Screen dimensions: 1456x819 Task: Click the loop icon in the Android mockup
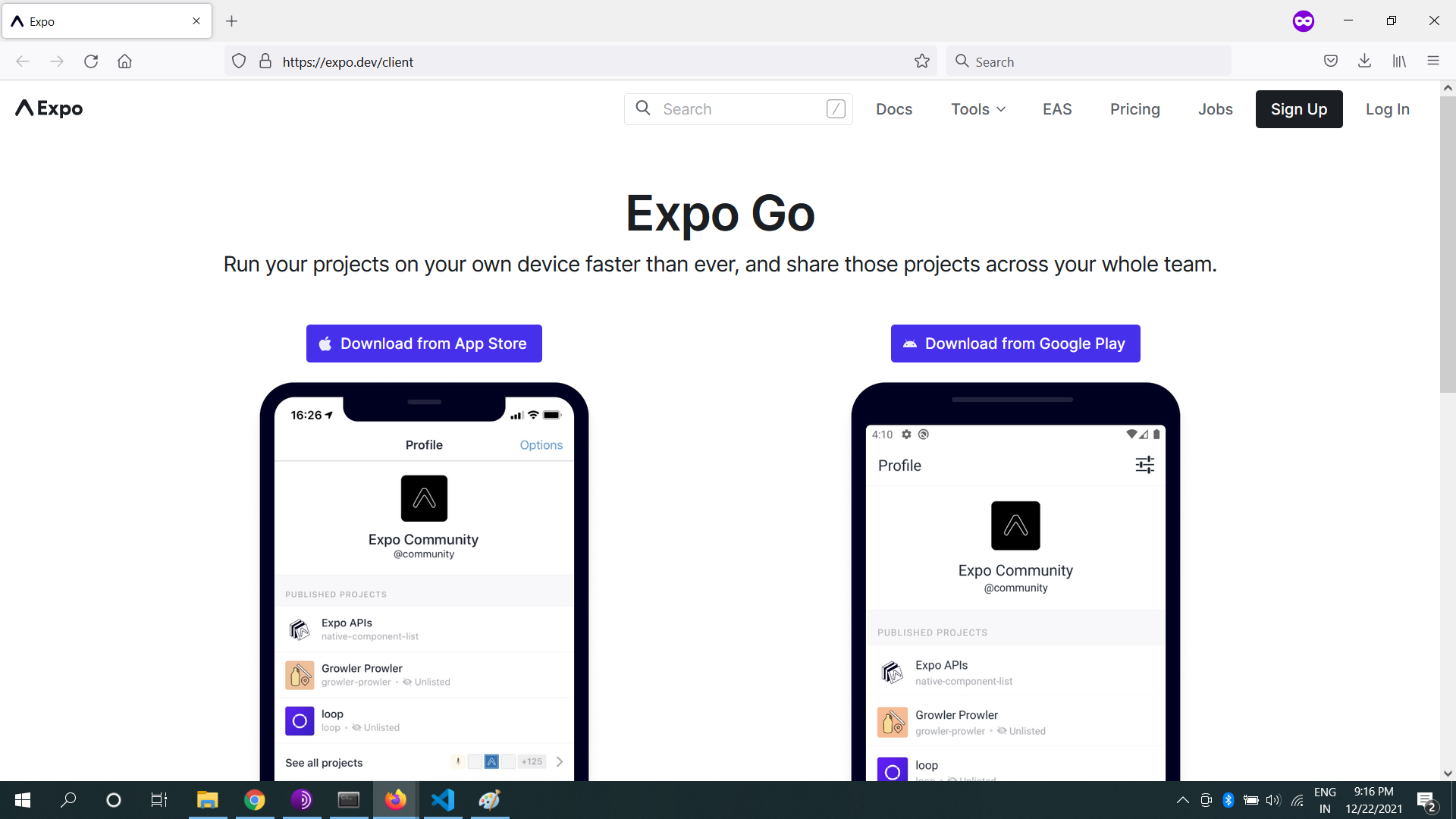(893, 770)
